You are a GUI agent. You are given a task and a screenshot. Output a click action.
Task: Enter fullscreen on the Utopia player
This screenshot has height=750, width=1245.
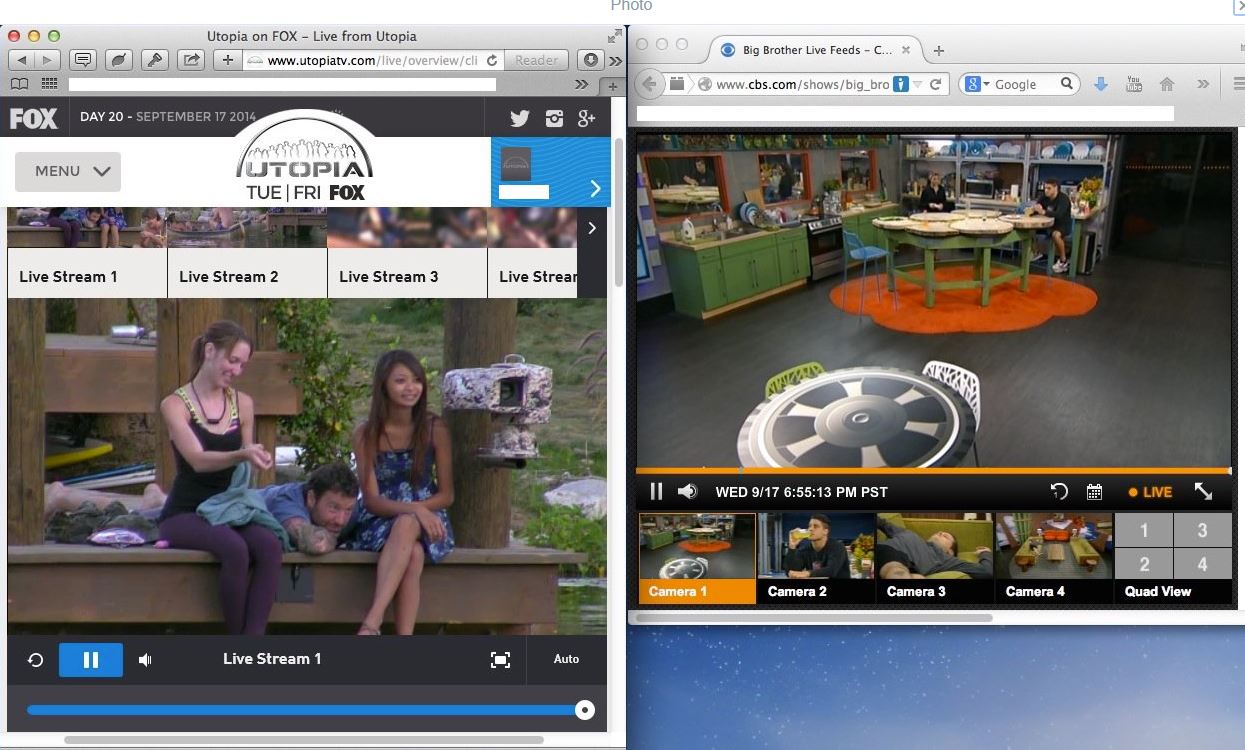(500, 660)
